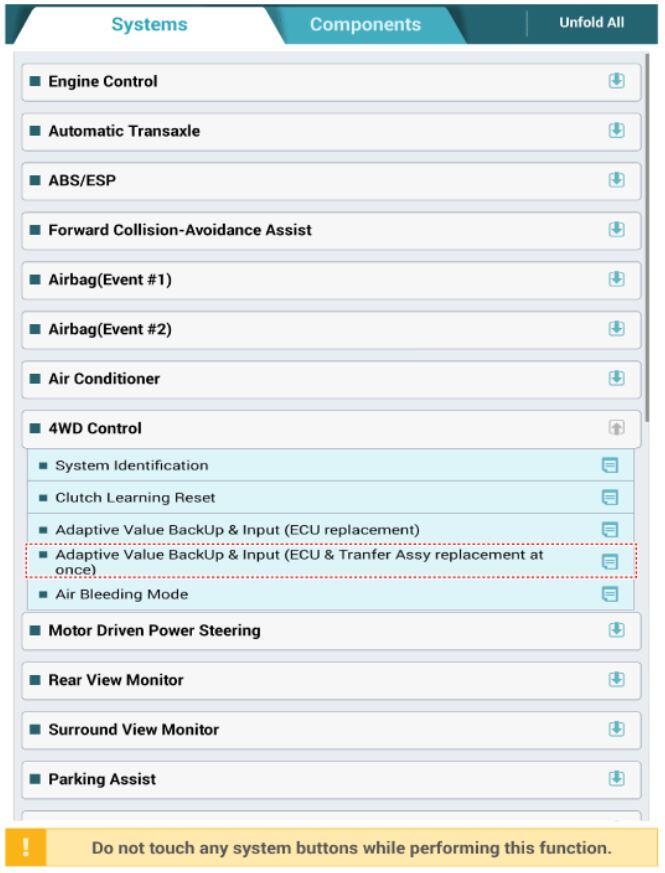
Task: Switch to the Components tab
Action: coord(365,24)
